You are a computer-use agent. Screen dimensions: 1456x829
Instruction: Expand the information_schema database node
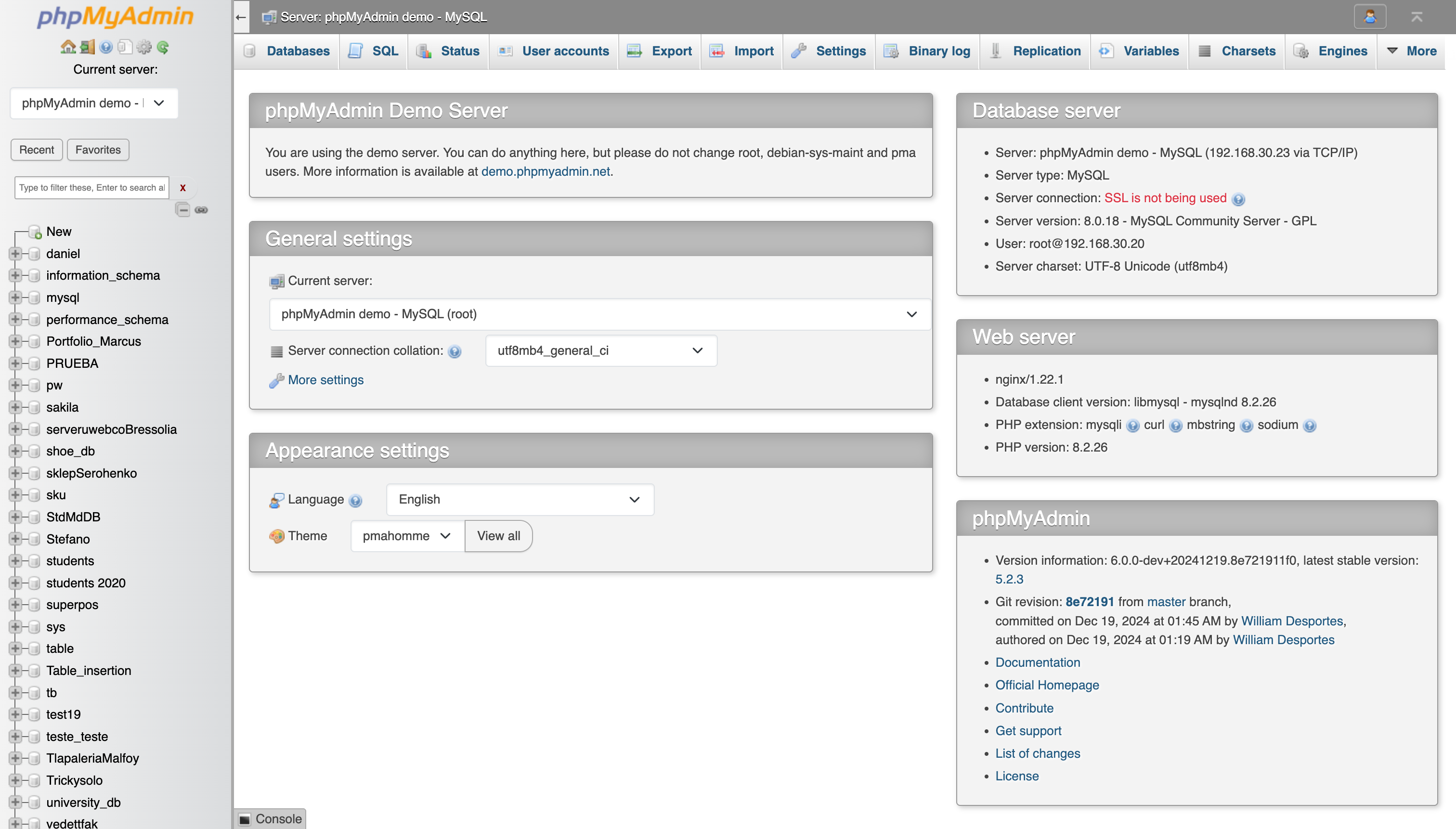(x=15, y=275)
